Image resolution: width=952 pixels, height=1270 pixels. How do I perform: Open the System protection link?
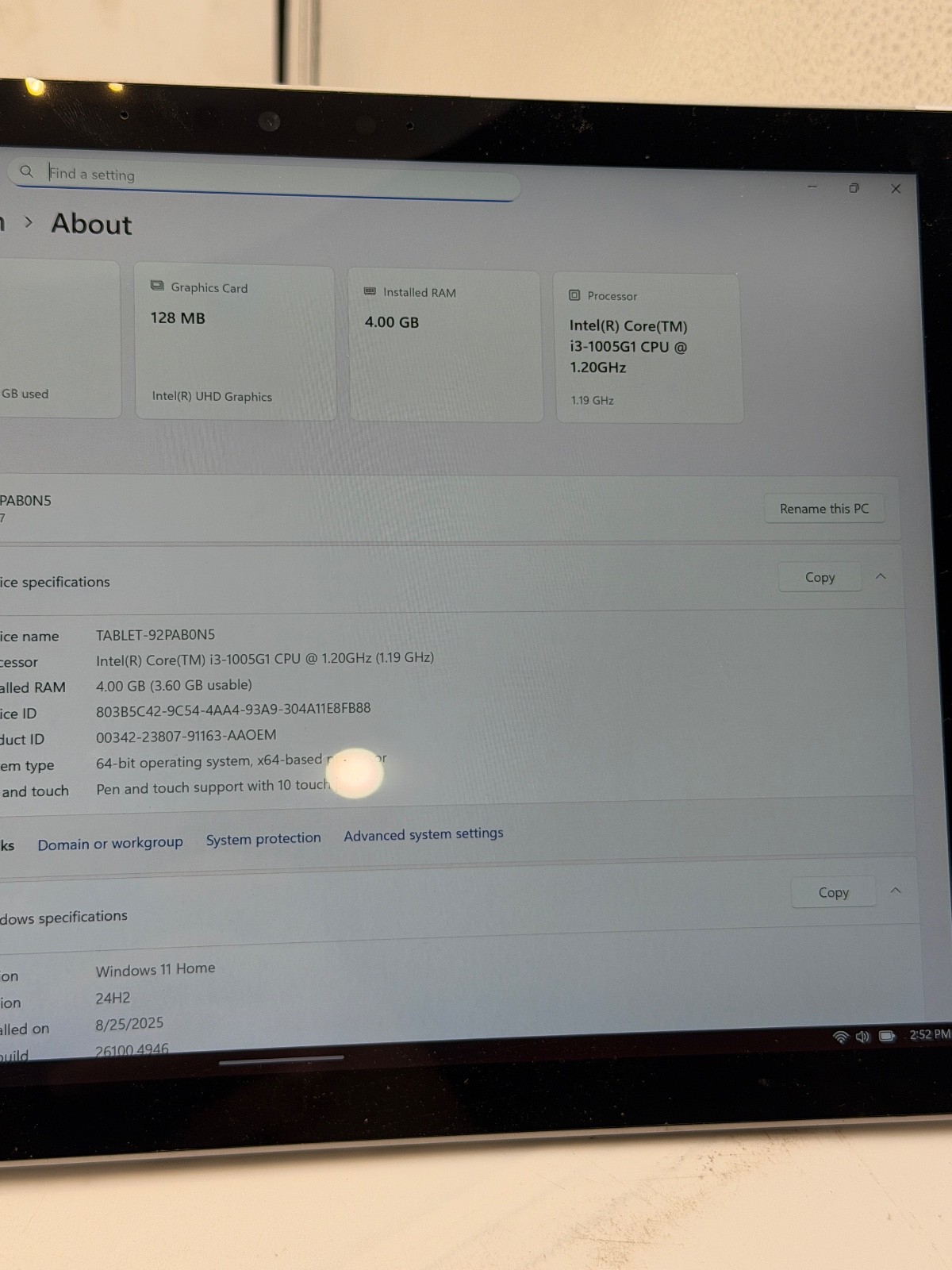click(263, 838)
